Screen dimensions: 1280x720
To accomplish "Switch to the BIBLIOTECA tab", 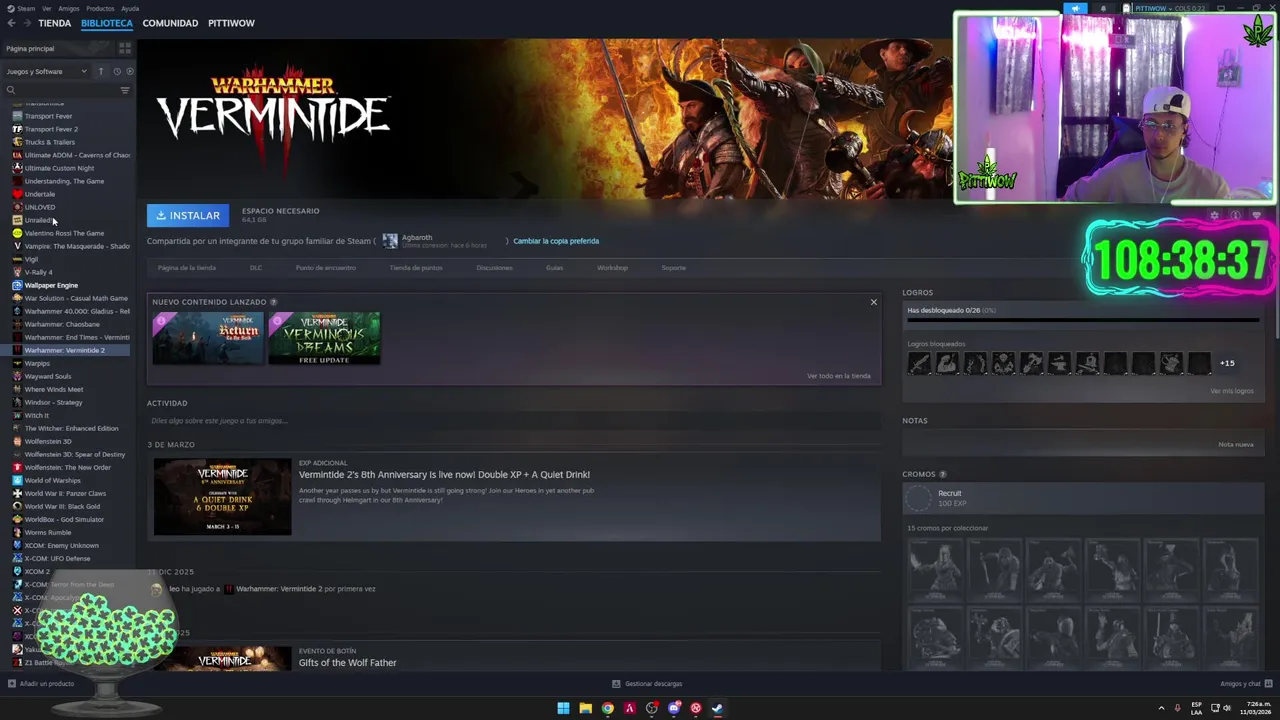I will [x=107, y=23].
